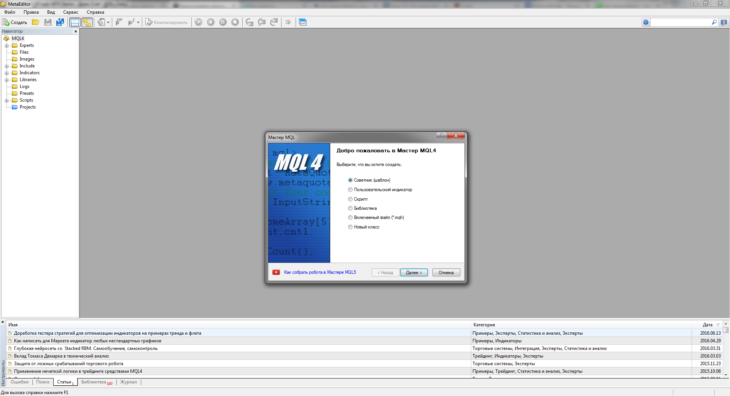
Task: Expand the Include folder
Action: pos(7,66)
